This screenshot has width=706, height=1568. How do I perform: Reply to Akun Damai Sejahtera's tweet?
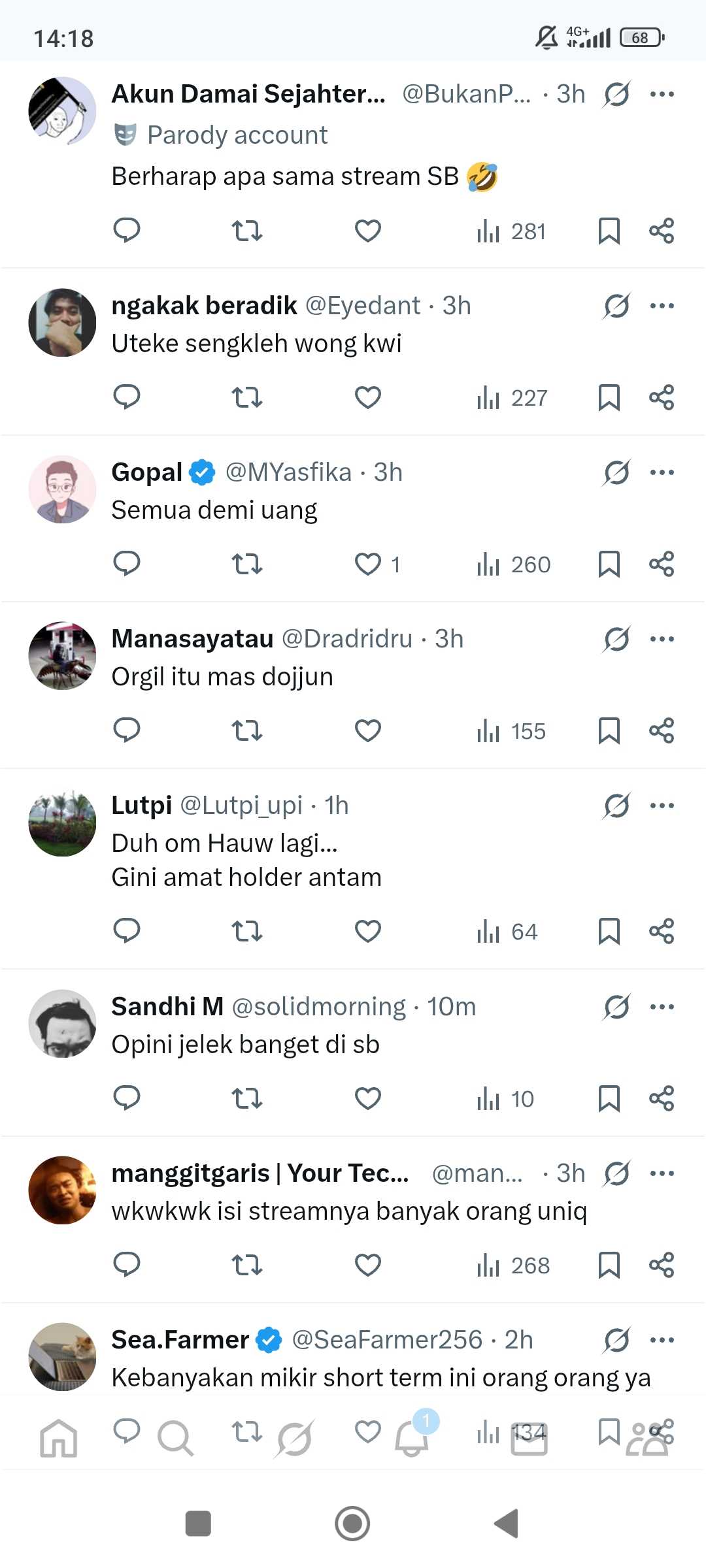click(127, 230)
